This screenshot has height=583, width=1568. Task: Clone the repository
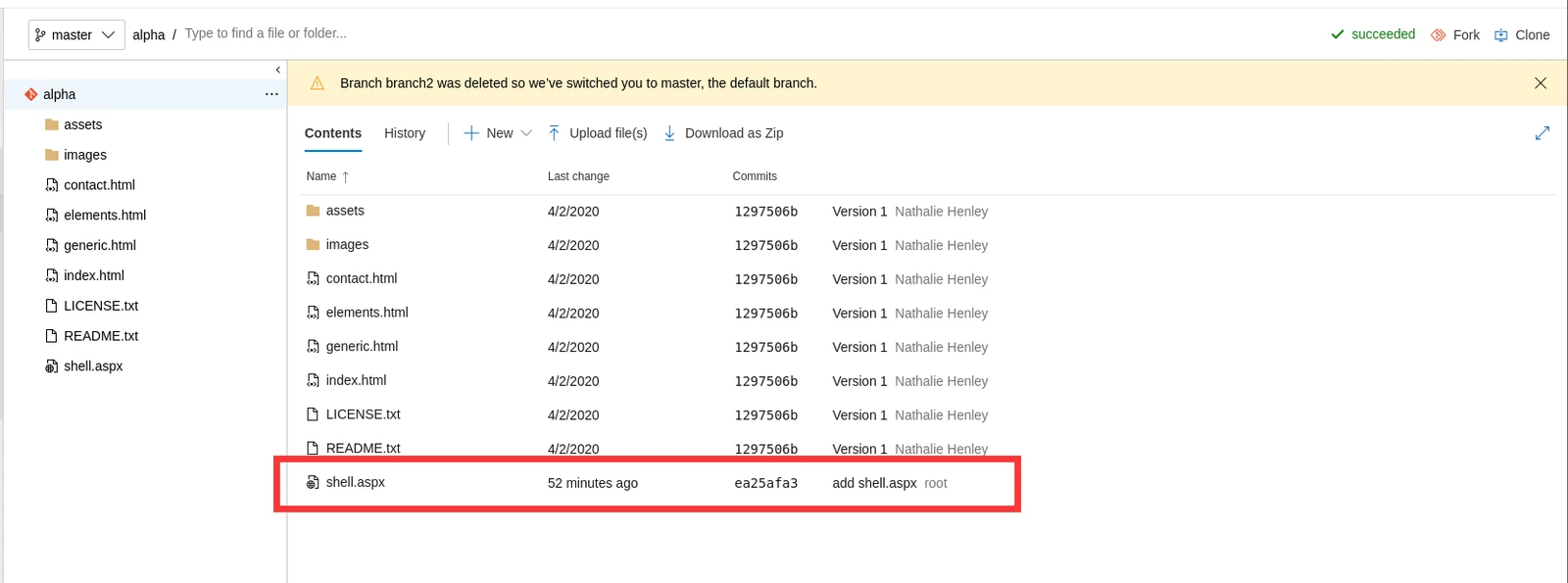(1522, 34)
